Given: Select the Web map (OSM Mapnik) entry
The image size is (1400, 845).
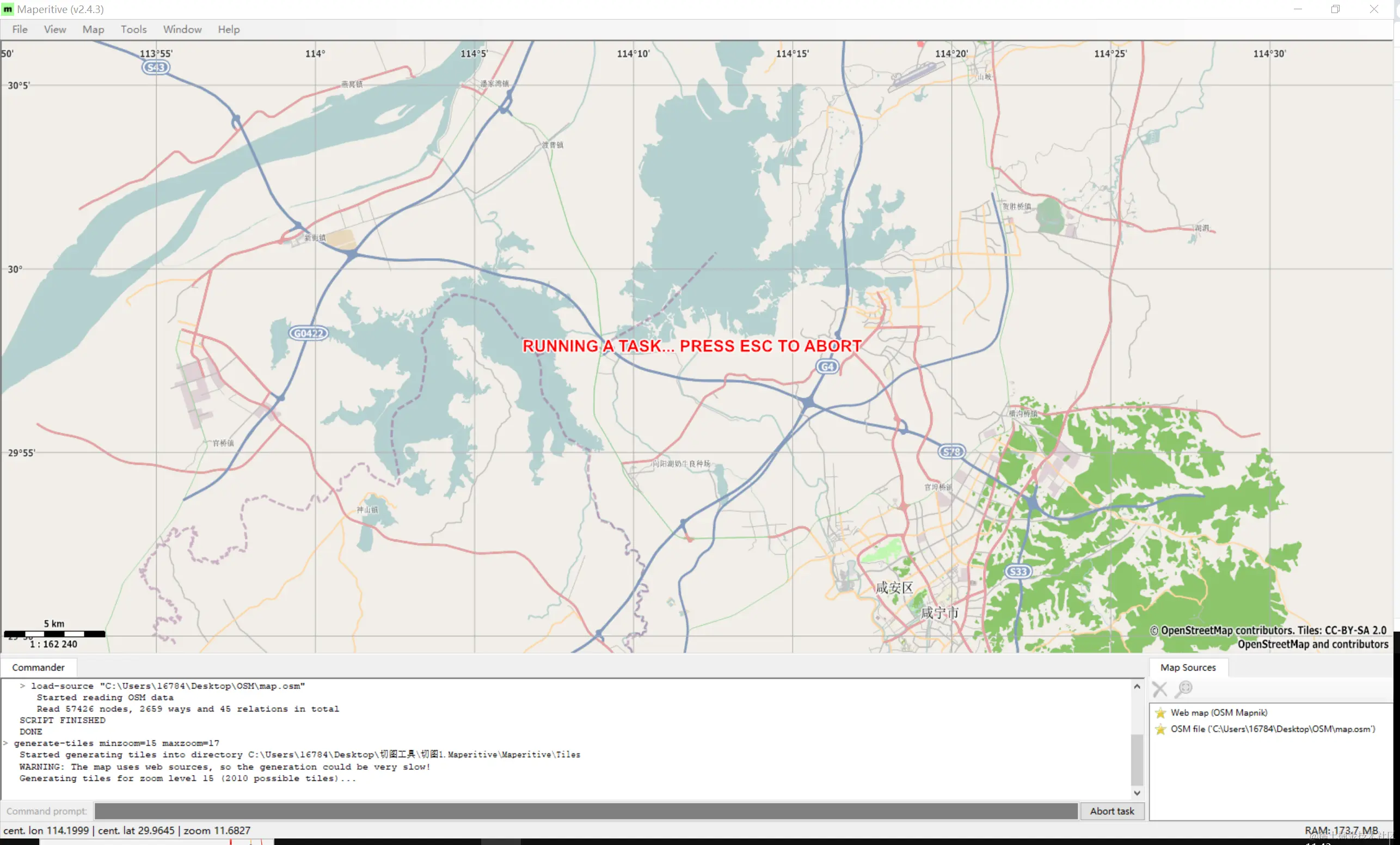Looking at the screenshot, I should coord(1218,713).
